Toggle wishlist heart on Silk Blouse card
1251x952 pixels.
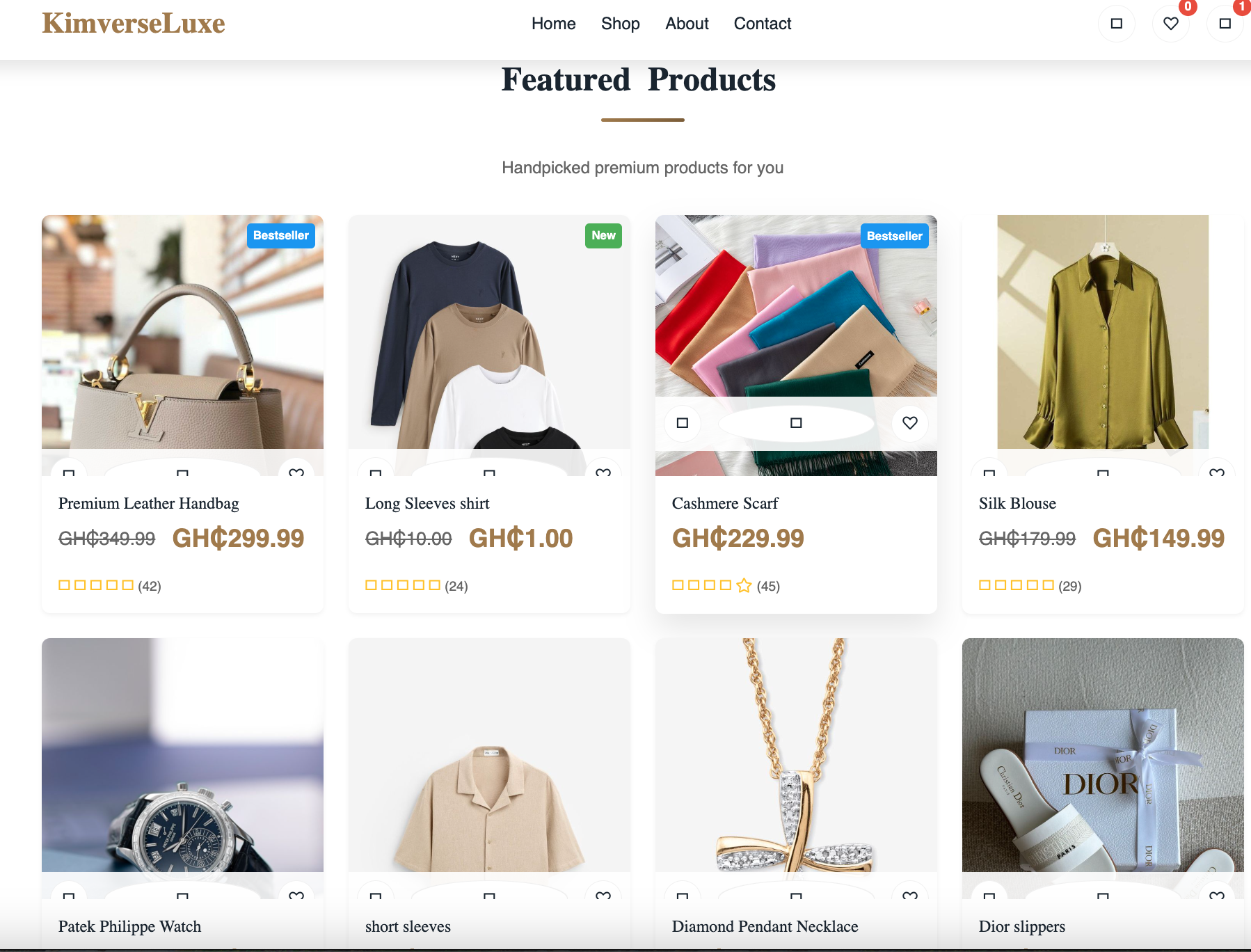(x=1217, y=472)
